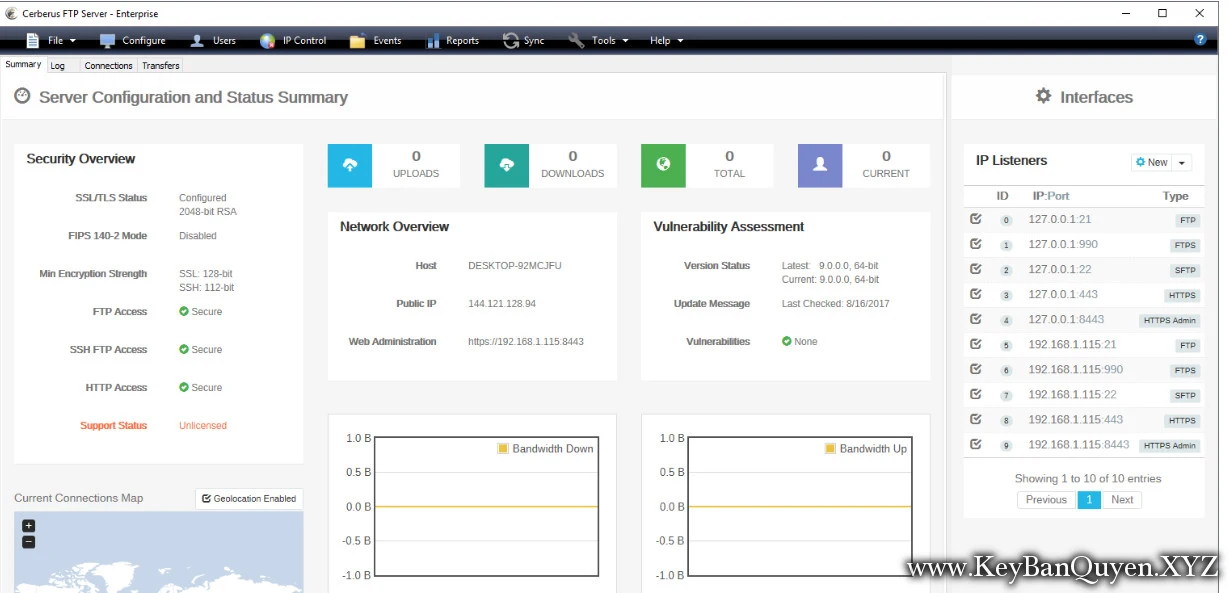Click the New listener button
Screen dimensions: 1229x593
tap(1151, 162)
